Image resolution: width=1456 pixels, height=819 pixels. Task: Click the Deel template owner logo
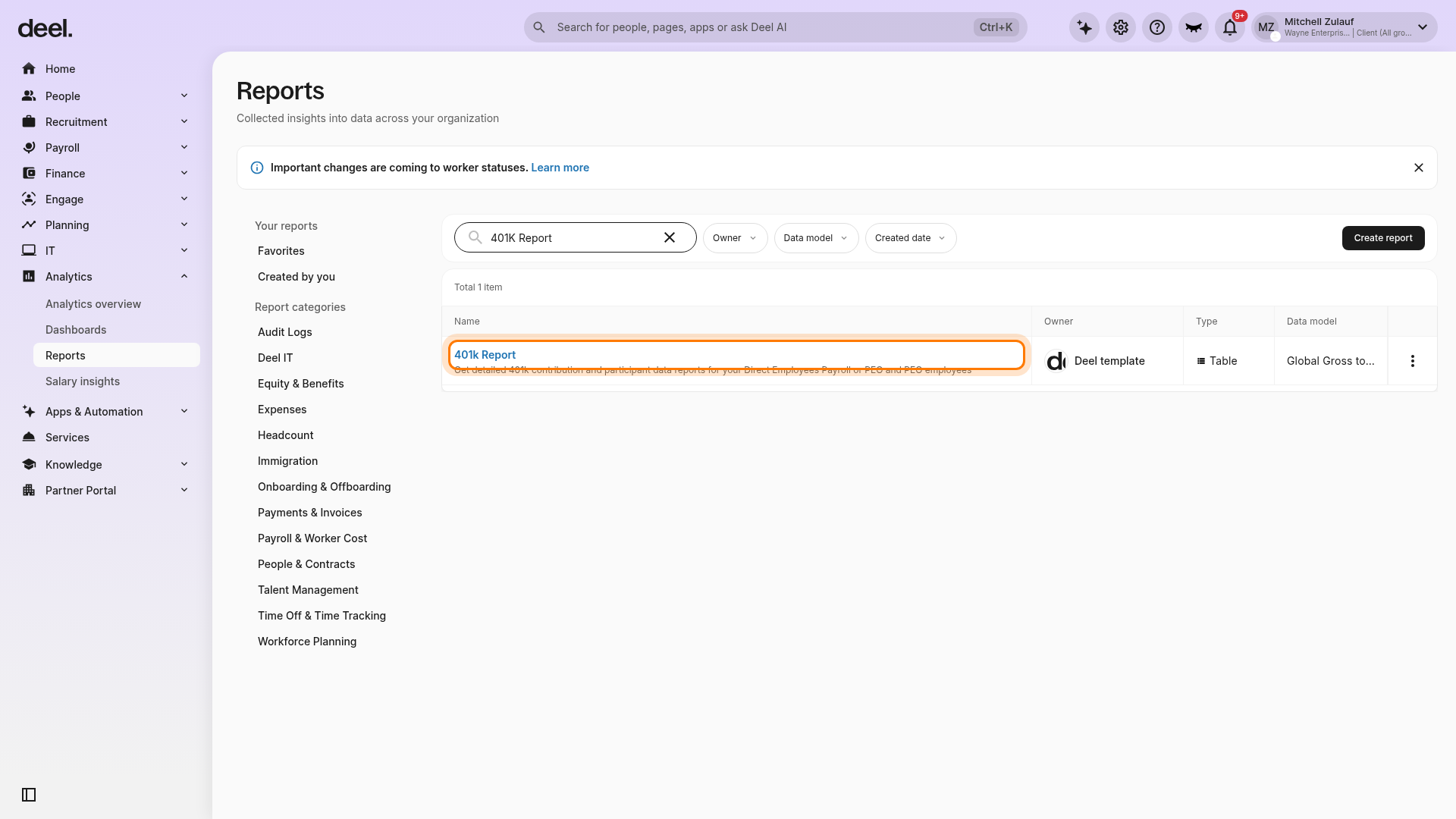(1056, 361)
